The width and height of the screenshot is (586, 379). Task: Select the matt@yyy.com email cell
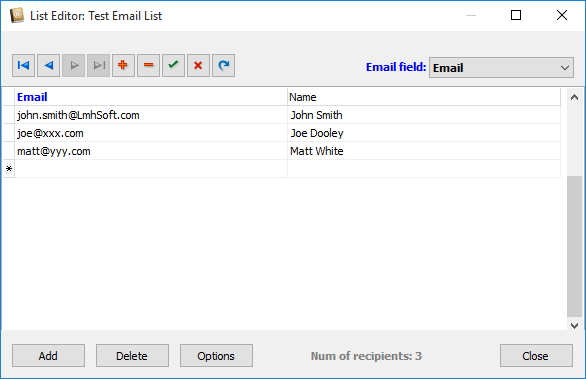(151, 151)
